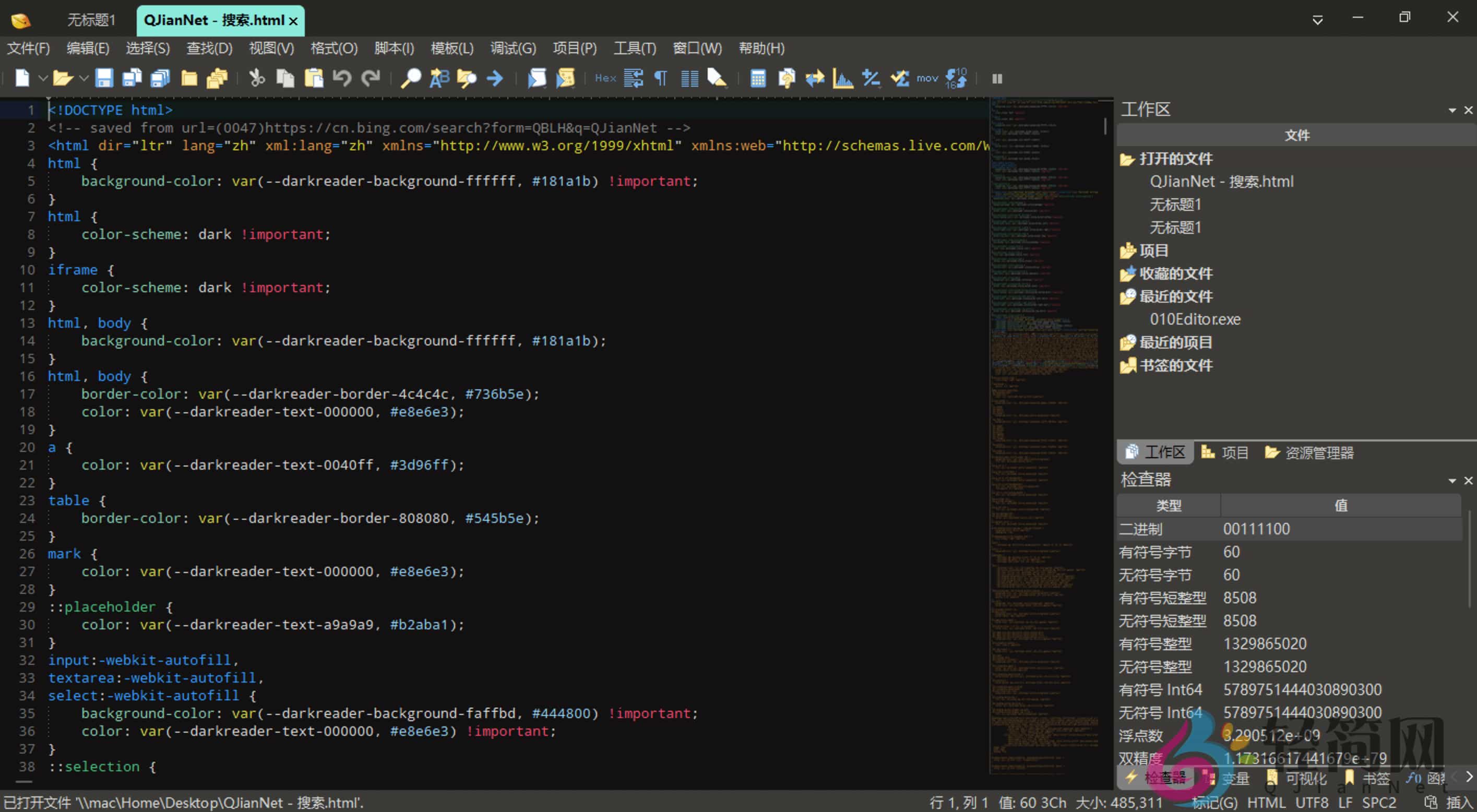Click the Save file toolbar icon
This screenshot has height=812, width=1477.
tap(104, 78)
